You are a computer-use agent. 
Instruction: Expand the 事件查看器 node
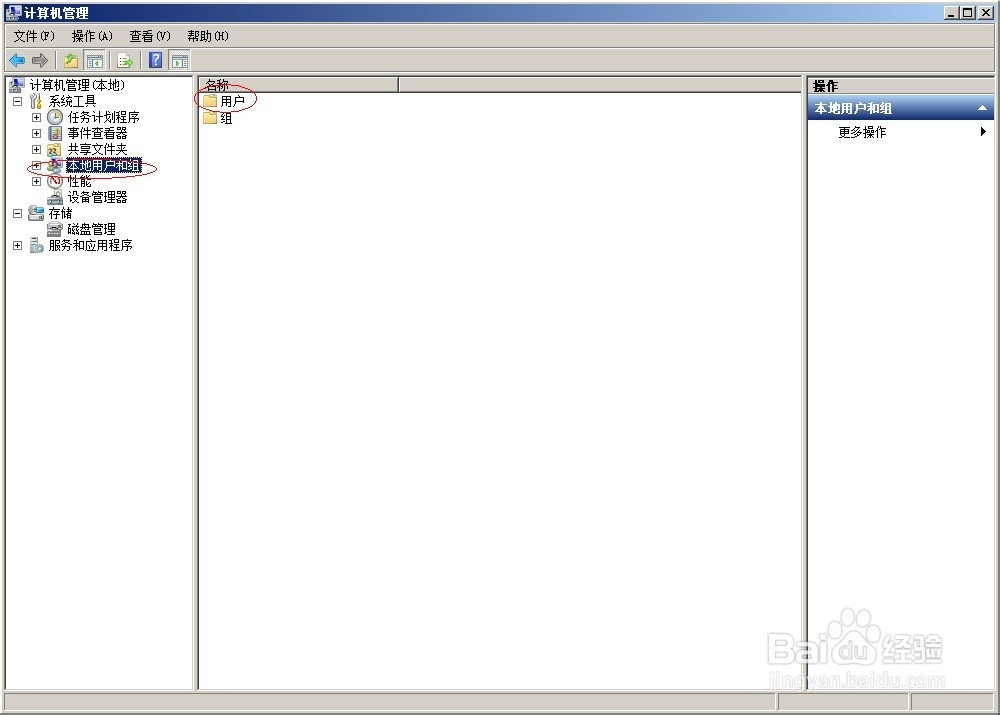click(36, 133)
